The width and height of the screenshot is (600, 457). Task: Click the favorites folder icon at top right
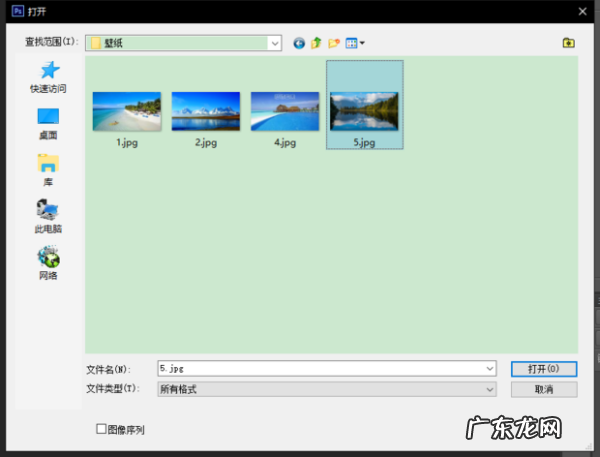pyautogui.click(x=569, y=43)
